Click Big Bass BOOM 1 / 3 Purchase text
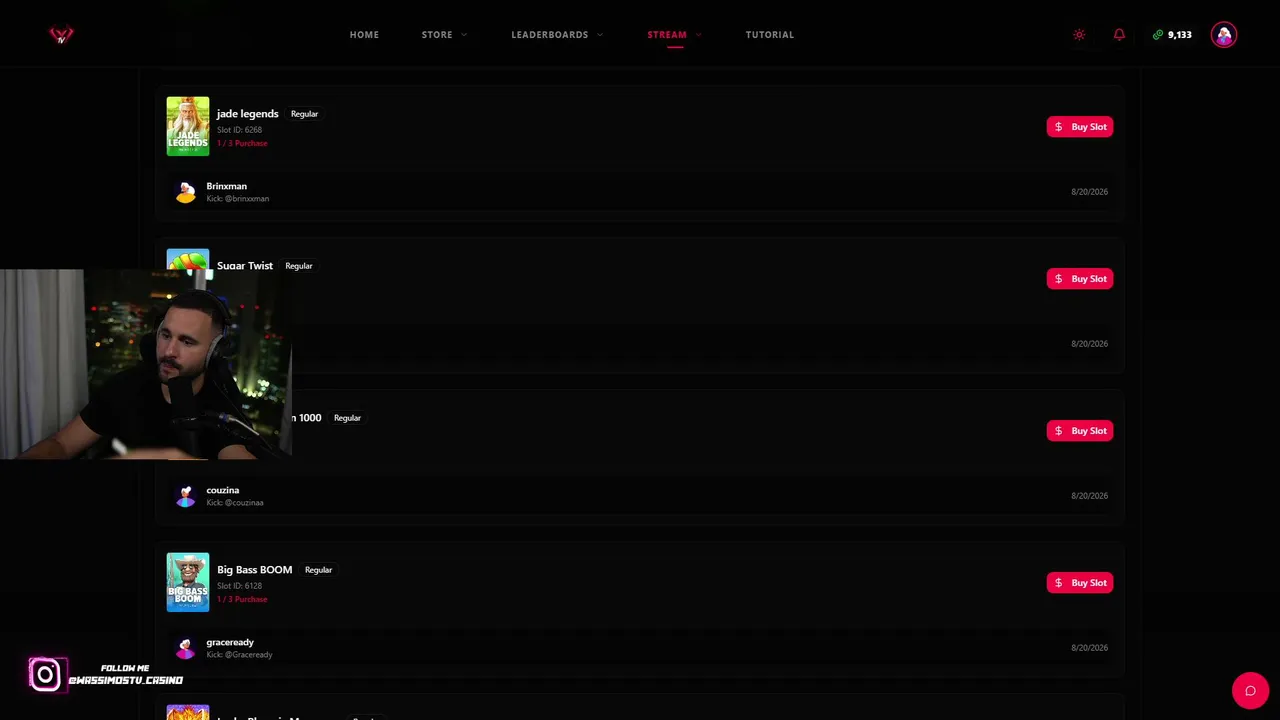Image resolution: width=1280 pixels, height=720 pixels. coord(242,599)
